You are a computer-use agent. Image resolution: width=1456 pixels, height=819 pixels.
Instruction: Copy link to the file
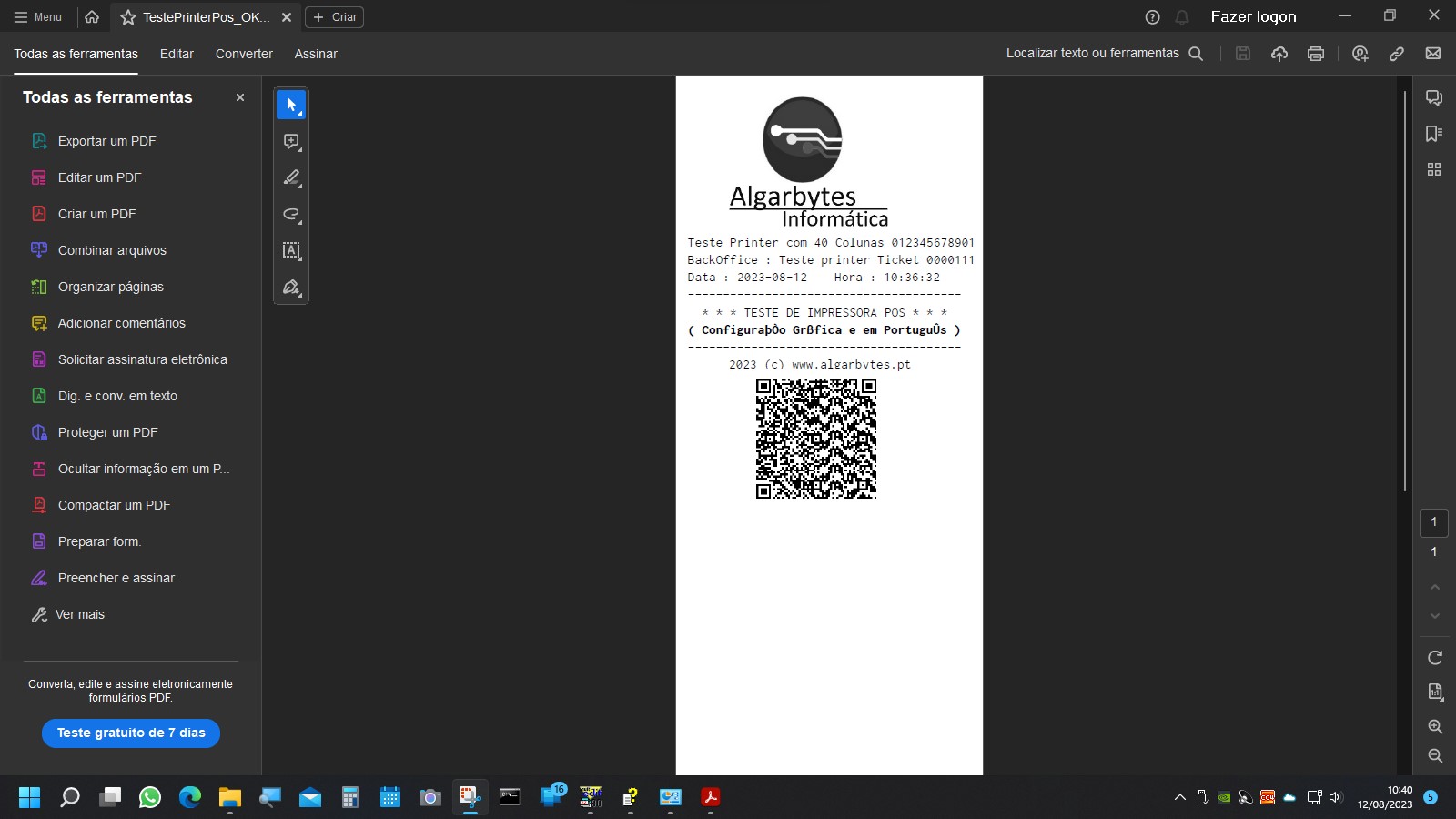(x=1397, y=54)
